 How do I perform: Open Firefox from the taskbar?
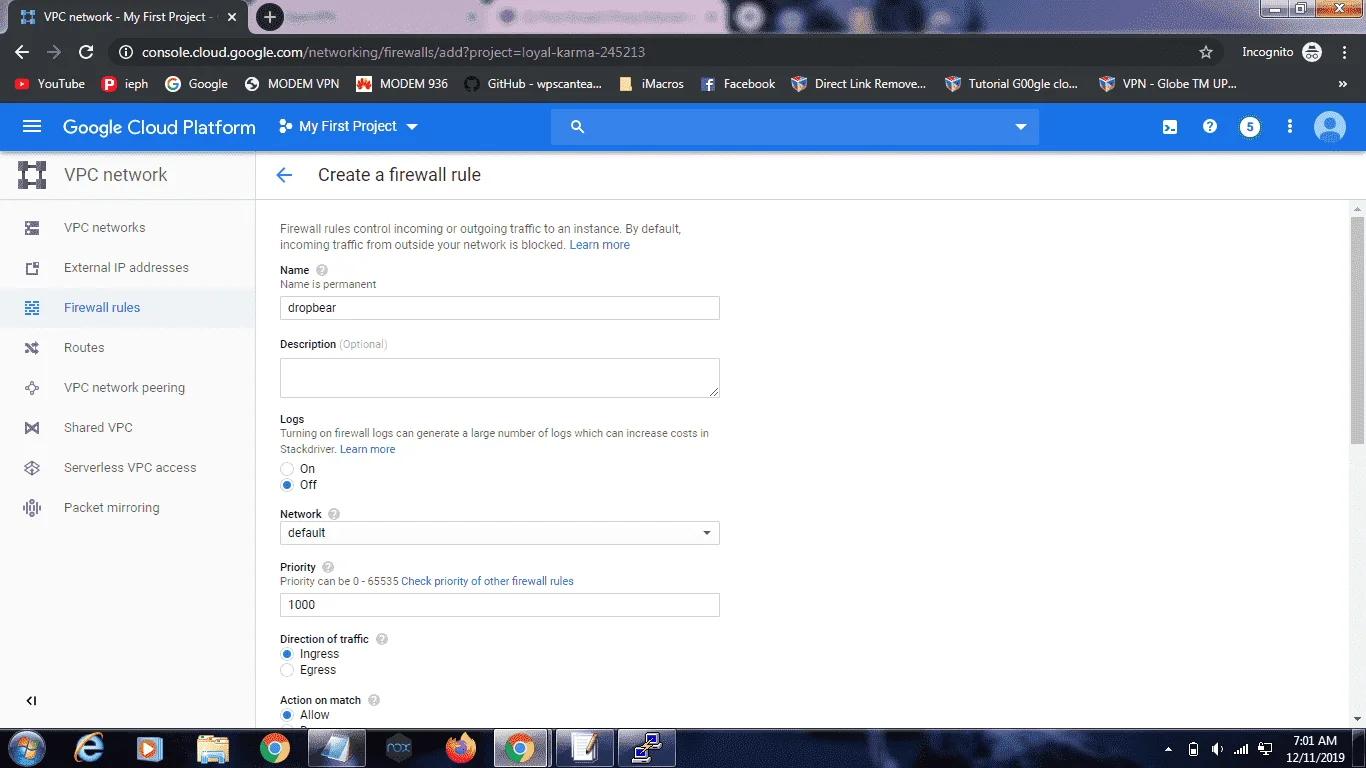(460, 748)
